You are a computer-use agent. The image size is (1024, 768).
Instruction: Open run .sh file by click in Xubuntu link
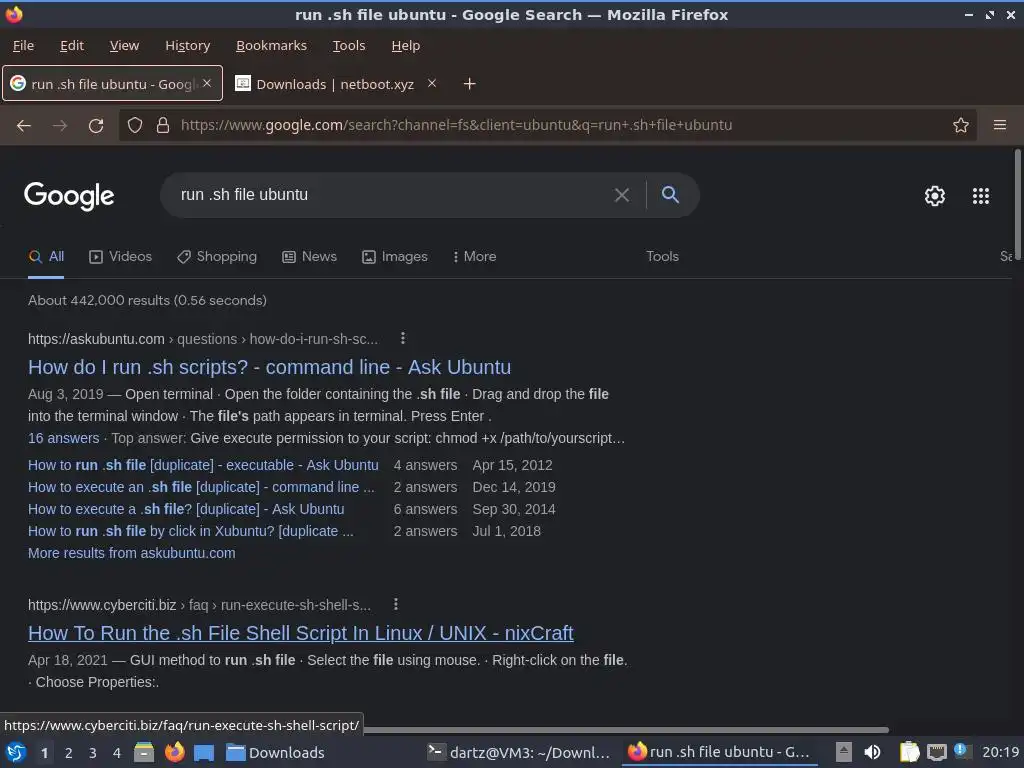tap(191, 532)
